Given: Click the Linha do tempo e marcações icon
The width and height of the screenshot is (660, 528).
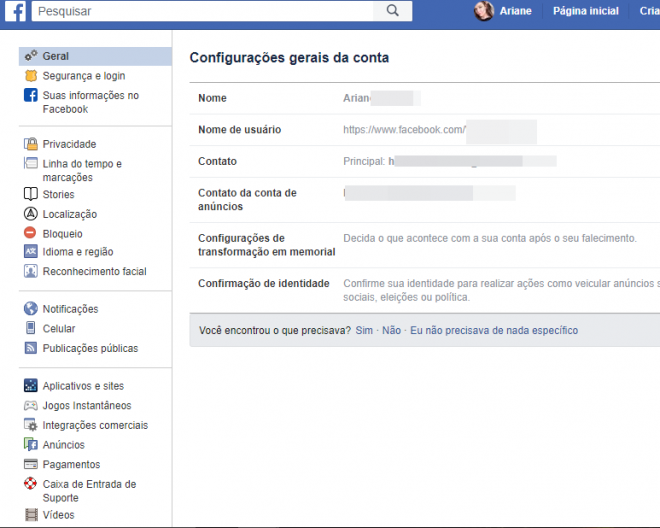Looking at the screenshot, I should [x=31, y=163].
